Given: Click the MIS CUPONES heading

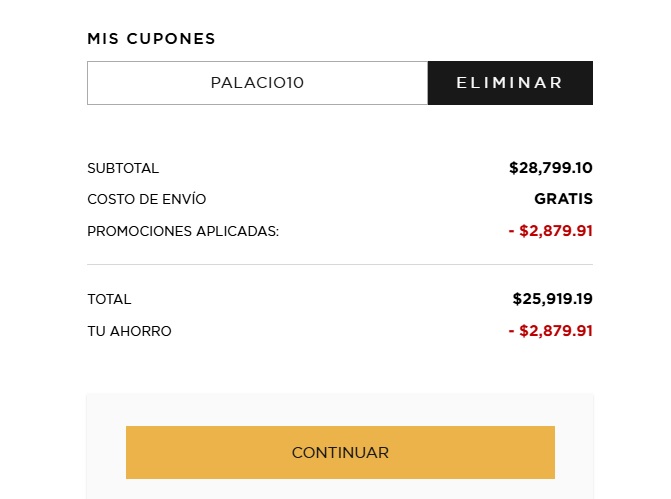Looking at the screenshot, I should [x=151, y=39].
